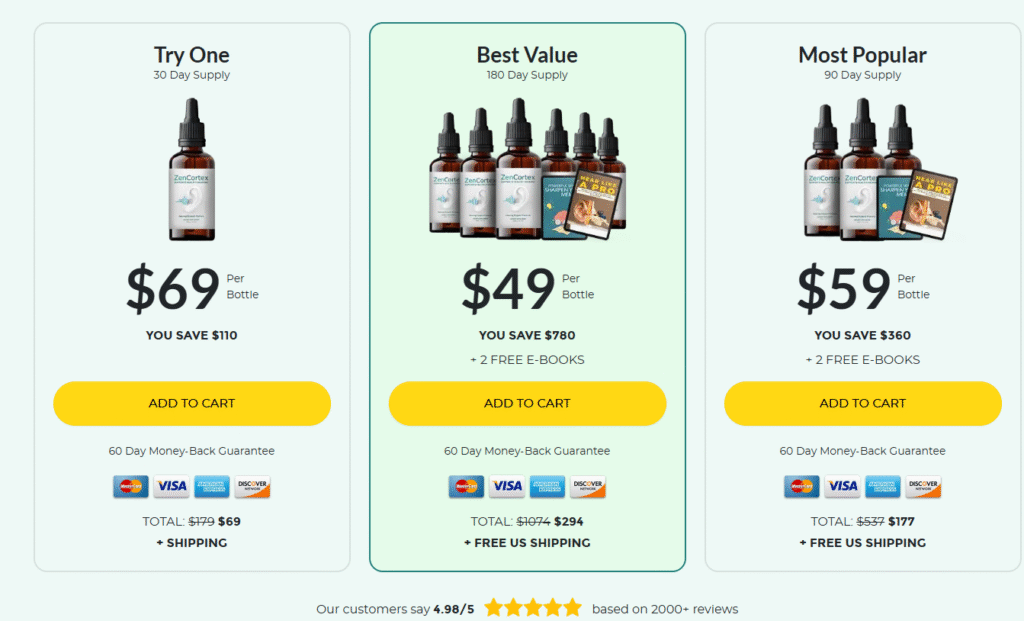The height and width of the screenshot is (621, 1024).
Task: Click the five star rating
Action: [x=533, y=608]
